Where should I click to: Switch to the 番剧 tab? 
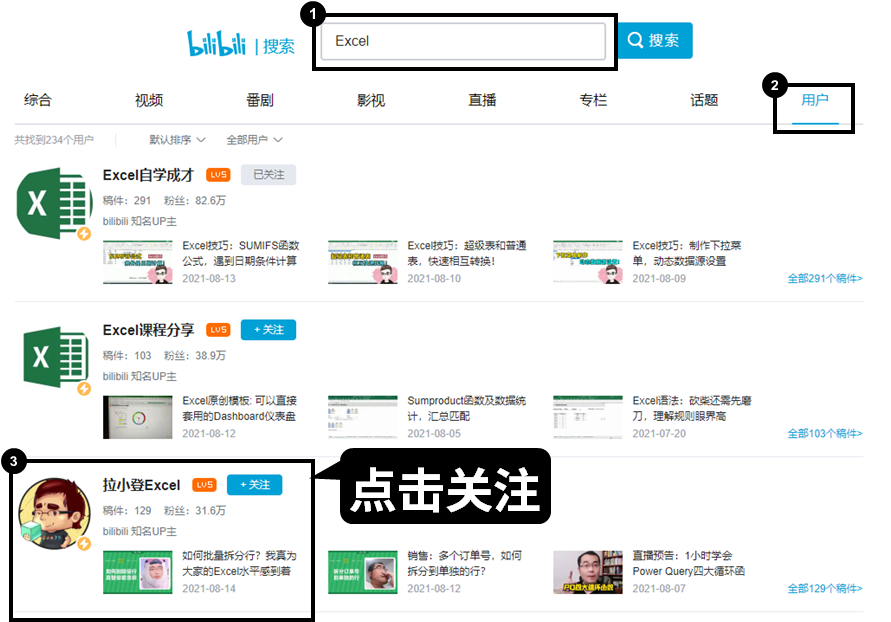point(260,101)
